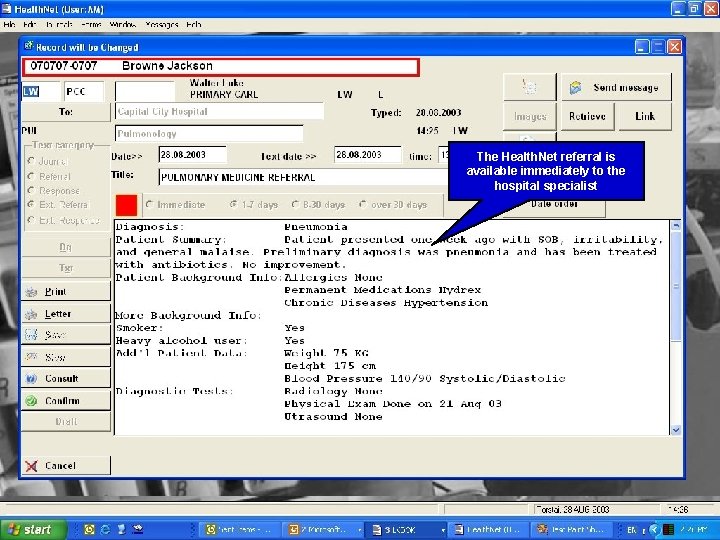
Task: Click the Print button printer icon
Action: pyautogui.click(x=31, y=292)
